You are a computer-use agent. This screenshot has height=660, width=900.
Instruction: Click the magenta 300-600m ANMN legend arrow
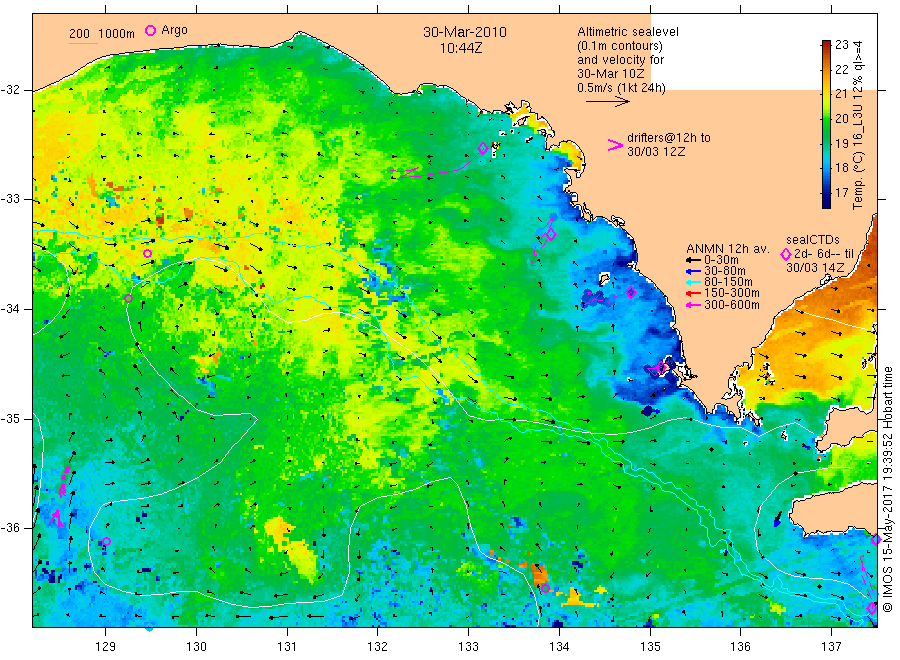coord(693,305)
